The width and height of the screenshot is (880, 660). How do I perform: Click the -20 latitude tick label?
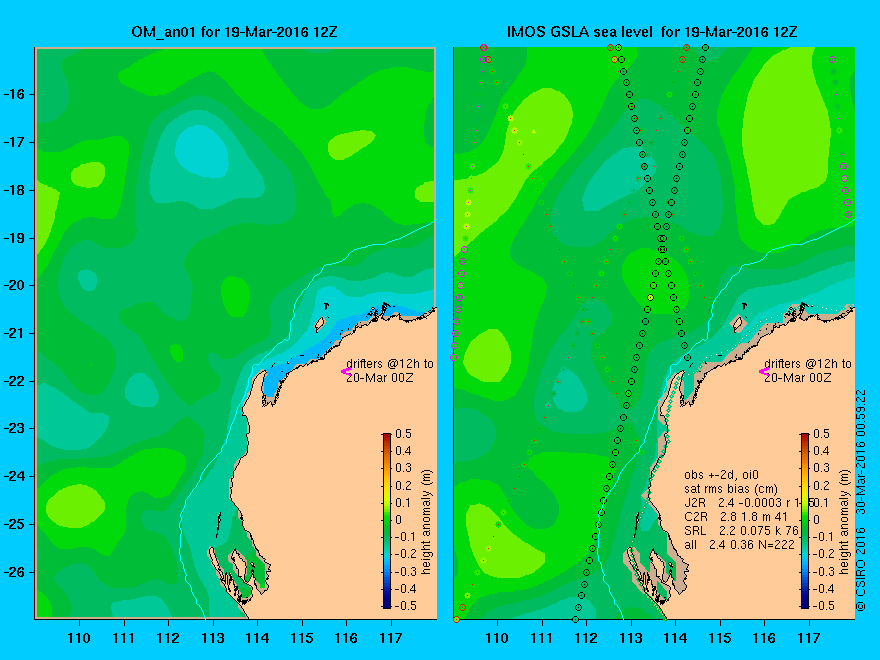coord(15,285)
